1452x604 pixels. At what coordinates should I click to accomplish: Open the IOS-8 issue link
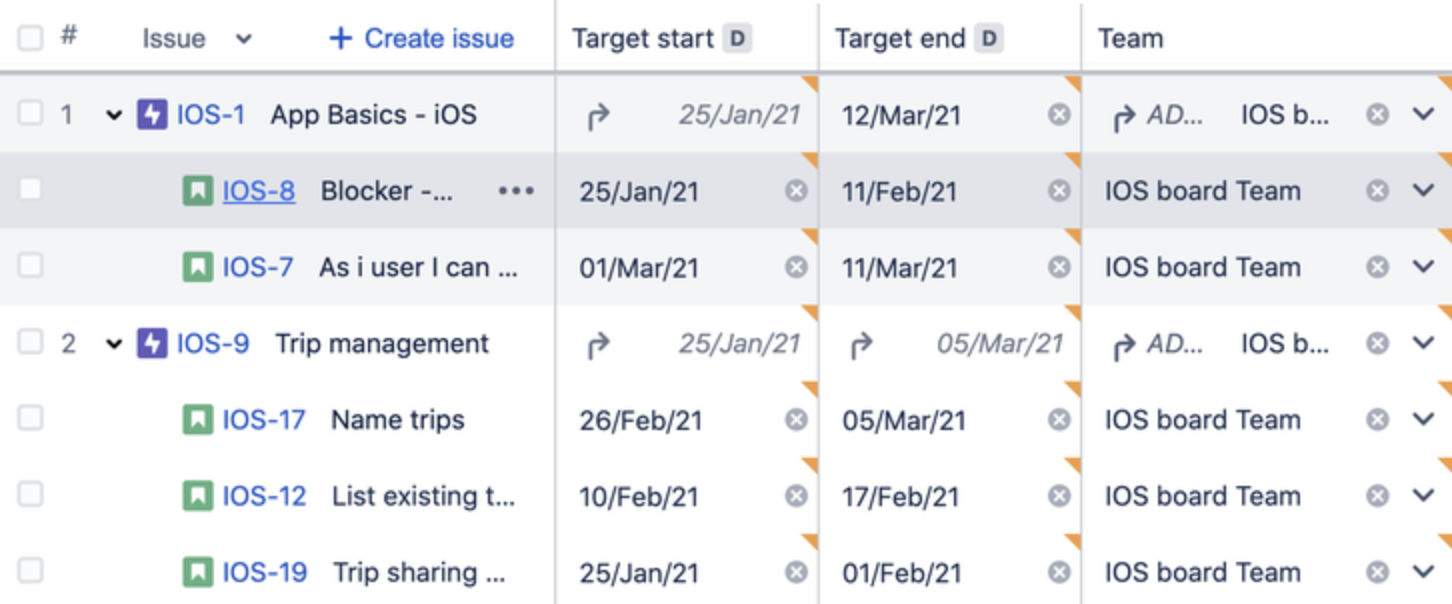[x=259, y=191]
